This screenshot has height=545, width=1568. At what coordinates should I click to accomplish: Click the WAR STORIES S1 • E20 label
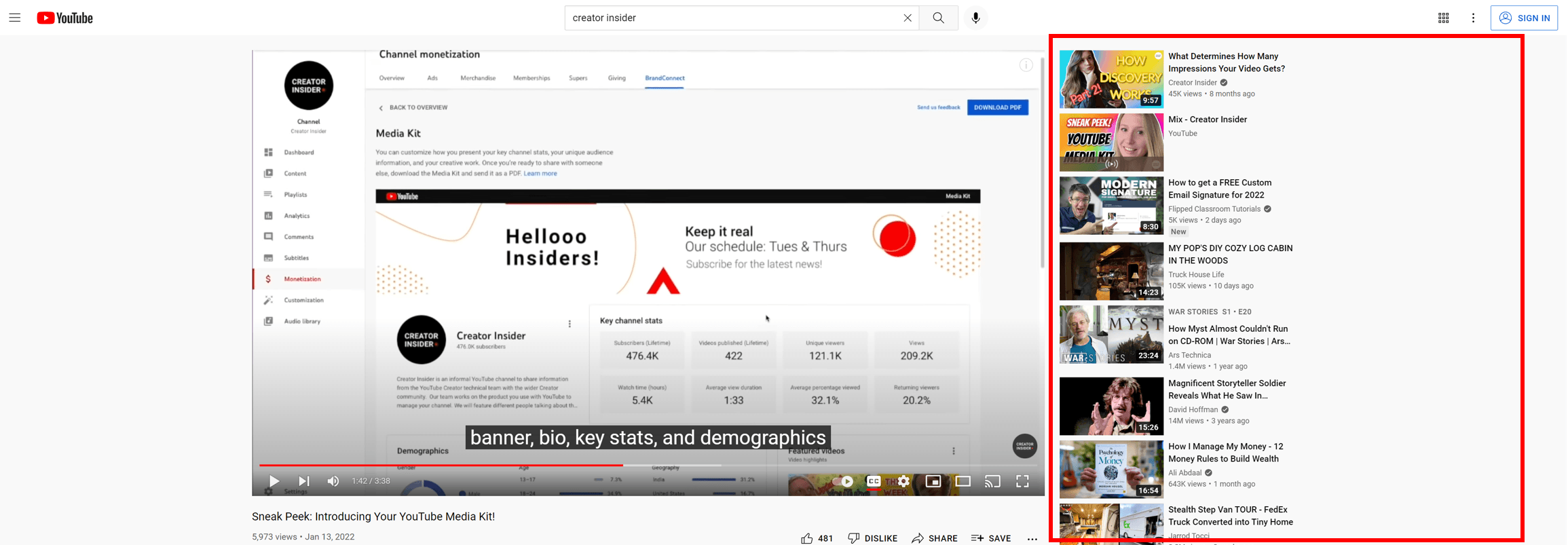point(1210,312)
